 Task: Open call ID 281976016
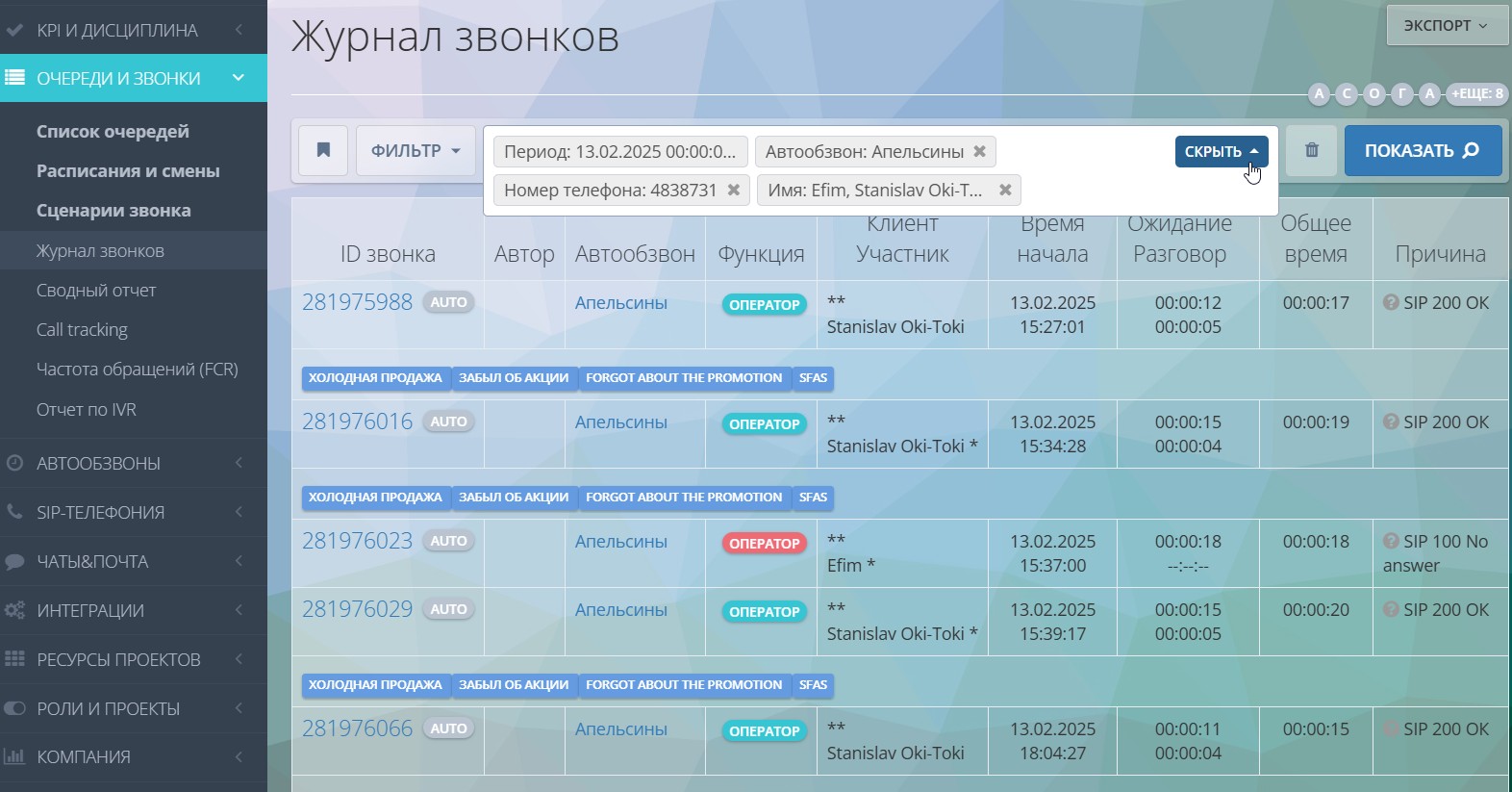coord(357,422)
